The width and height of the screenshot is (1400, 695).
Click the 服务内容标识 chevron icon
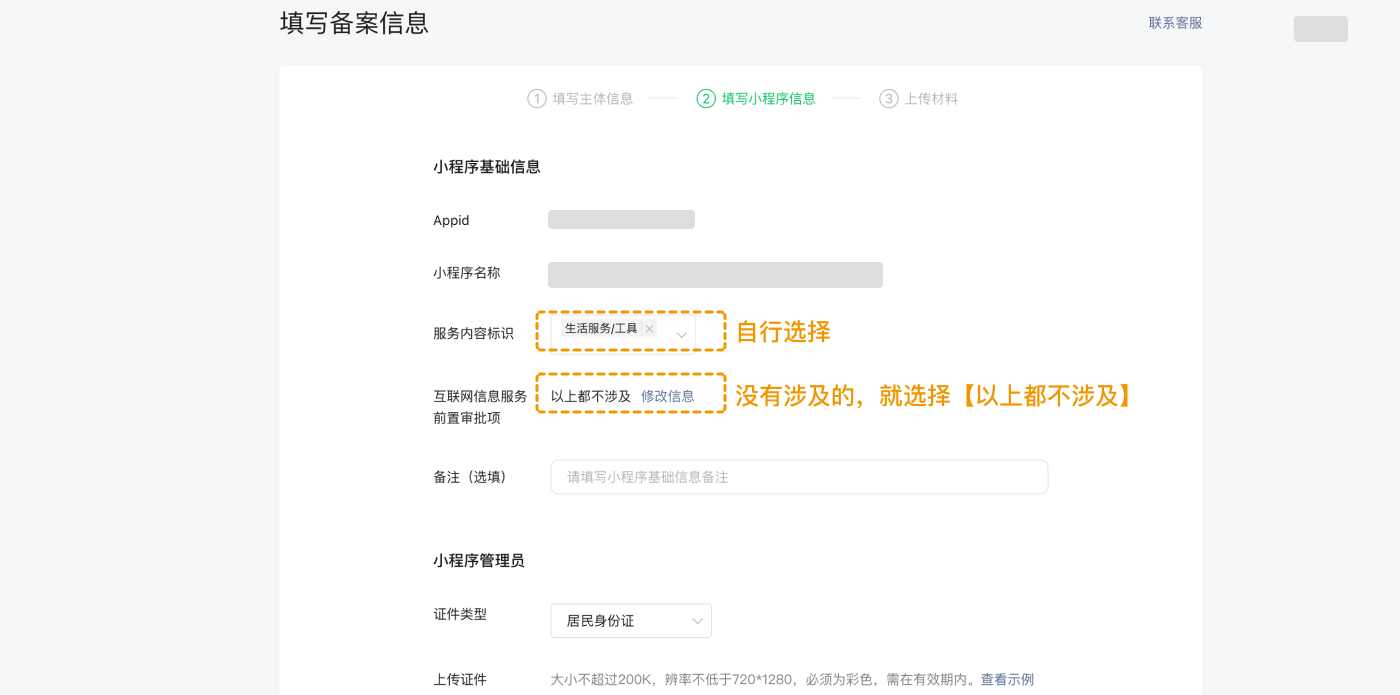[x=682, y=335]
